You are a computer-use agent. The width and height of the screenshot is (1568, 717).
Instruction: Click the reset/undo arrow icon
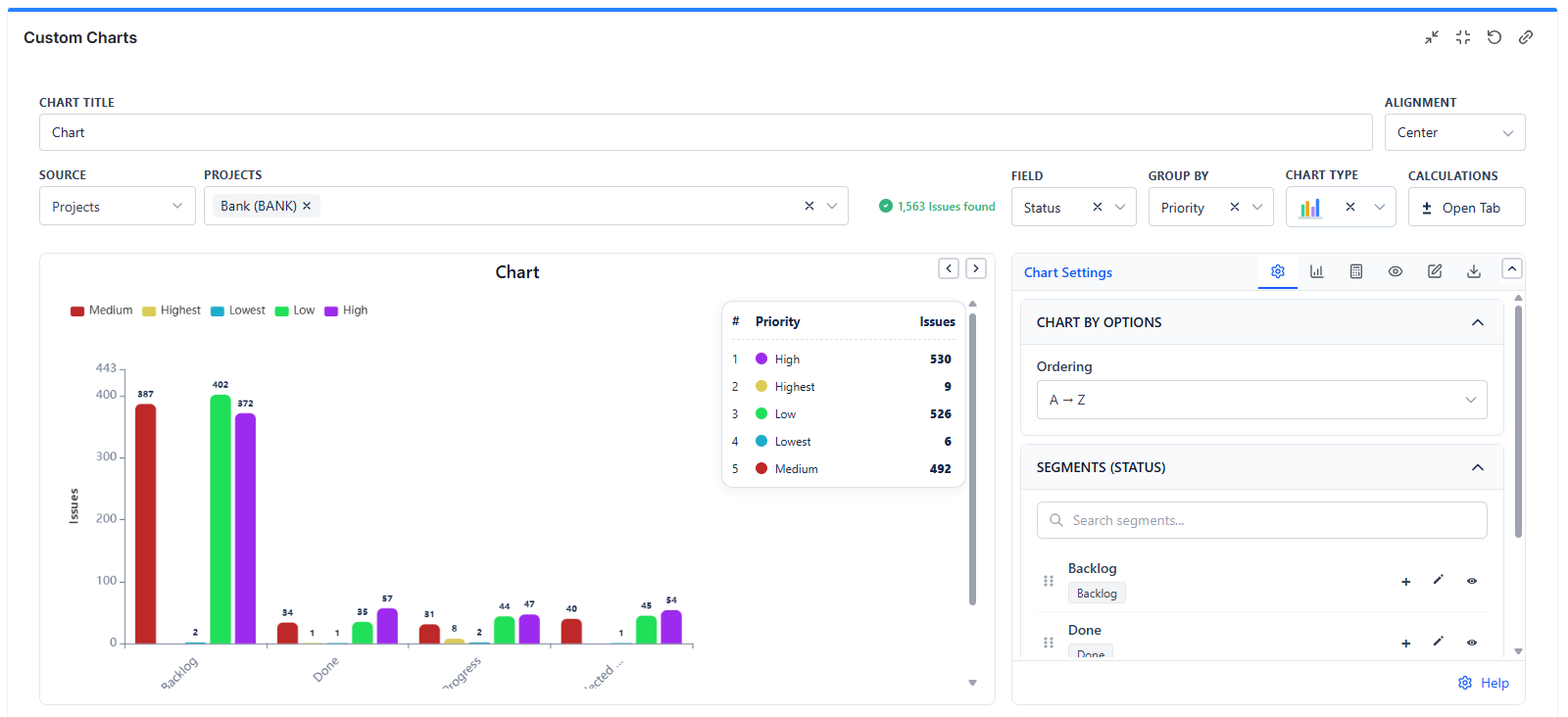point(1494,37)
